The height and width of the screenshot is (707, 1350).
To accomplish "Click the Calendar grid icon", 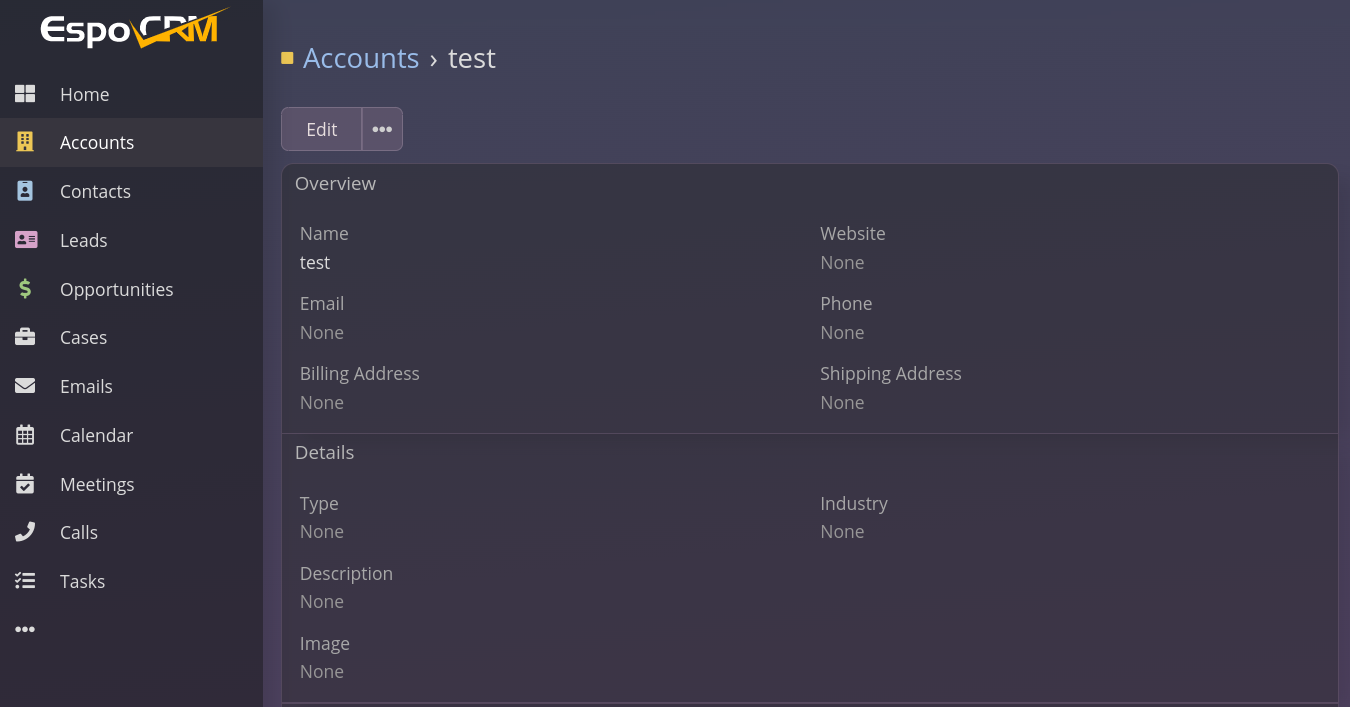I will tap(25, 435).
